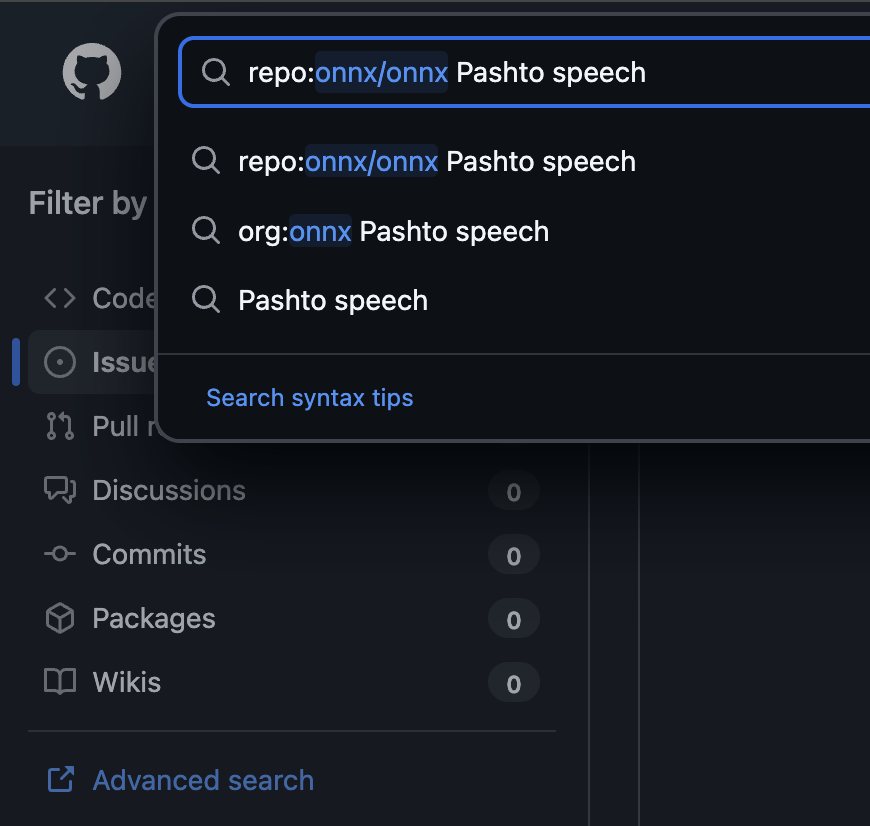Click the Issues circle-dot icon
The width and height of the screenshot is (870, 826).
(60, 362)
